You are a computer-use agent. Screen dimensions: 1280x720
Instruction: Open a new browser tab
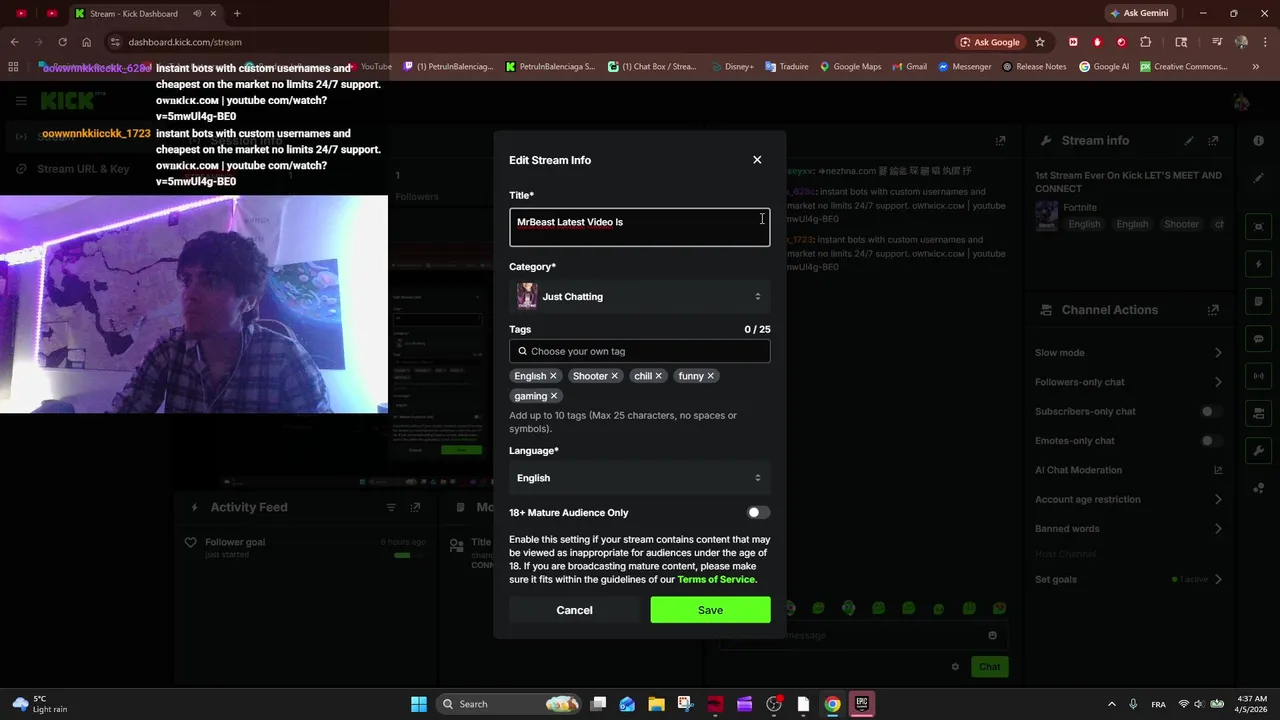click(237, 14)
